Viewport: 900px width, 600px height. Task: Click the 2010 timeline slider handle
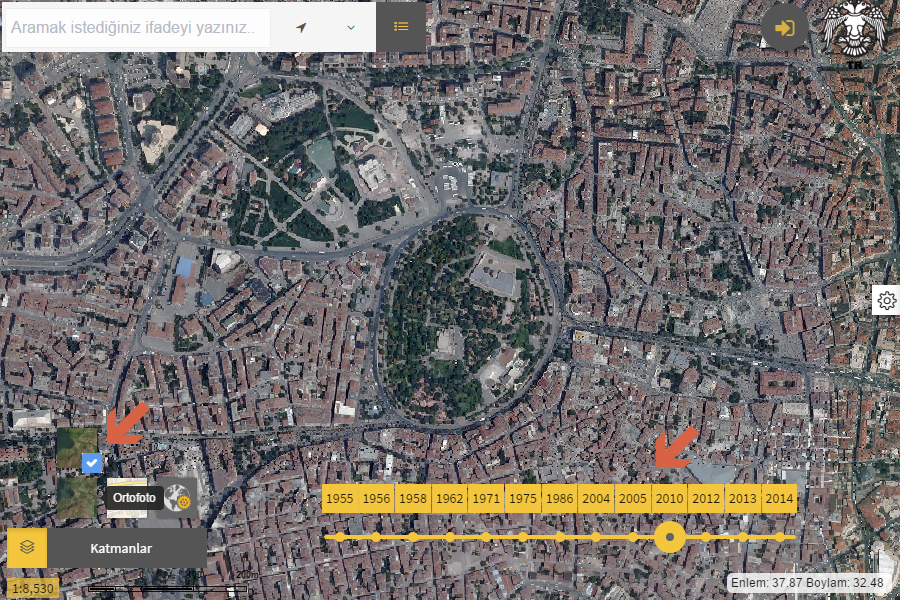click(669, 537)
